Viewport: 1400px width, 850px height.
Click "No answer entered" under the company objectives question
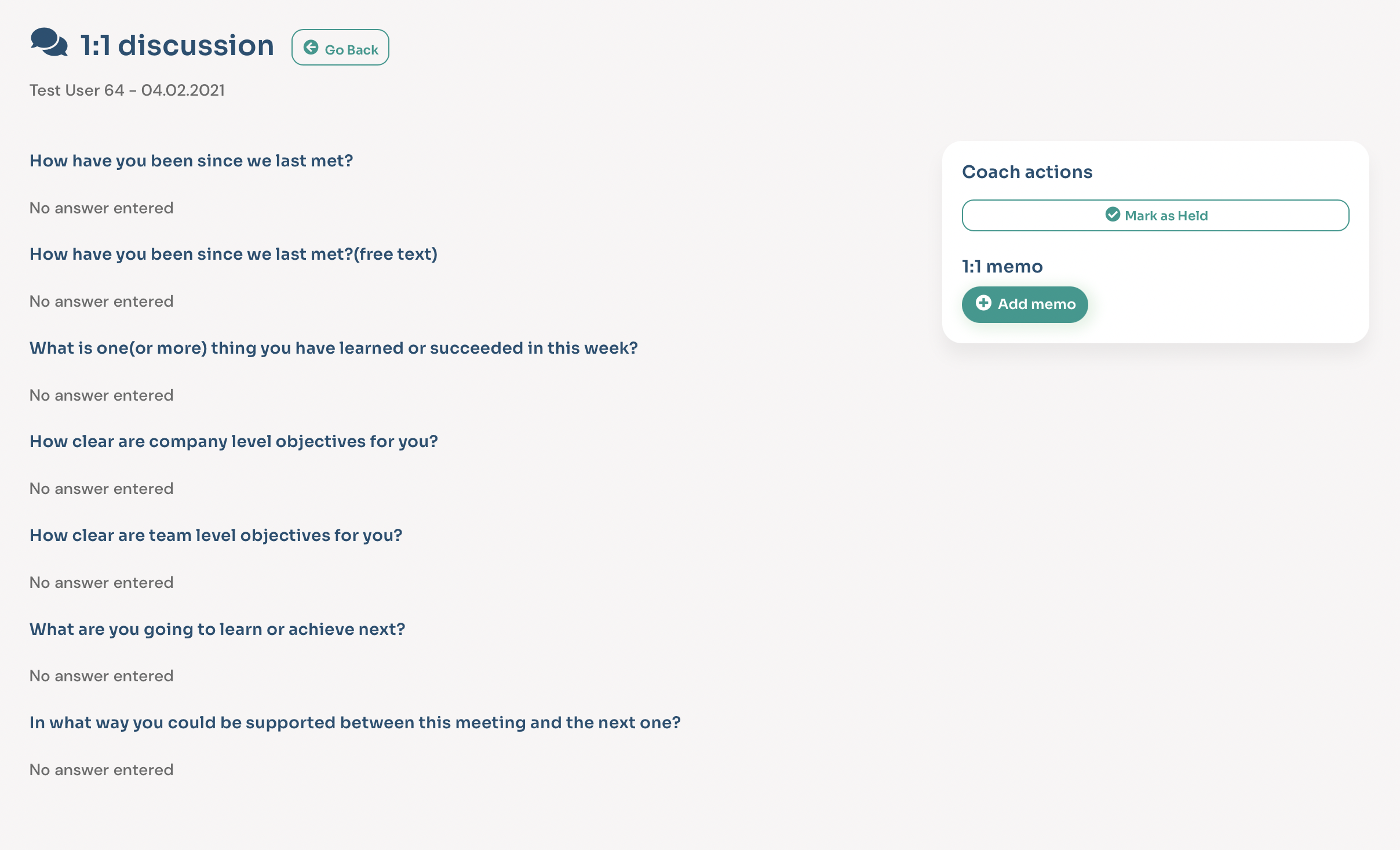tap(101, 489)
